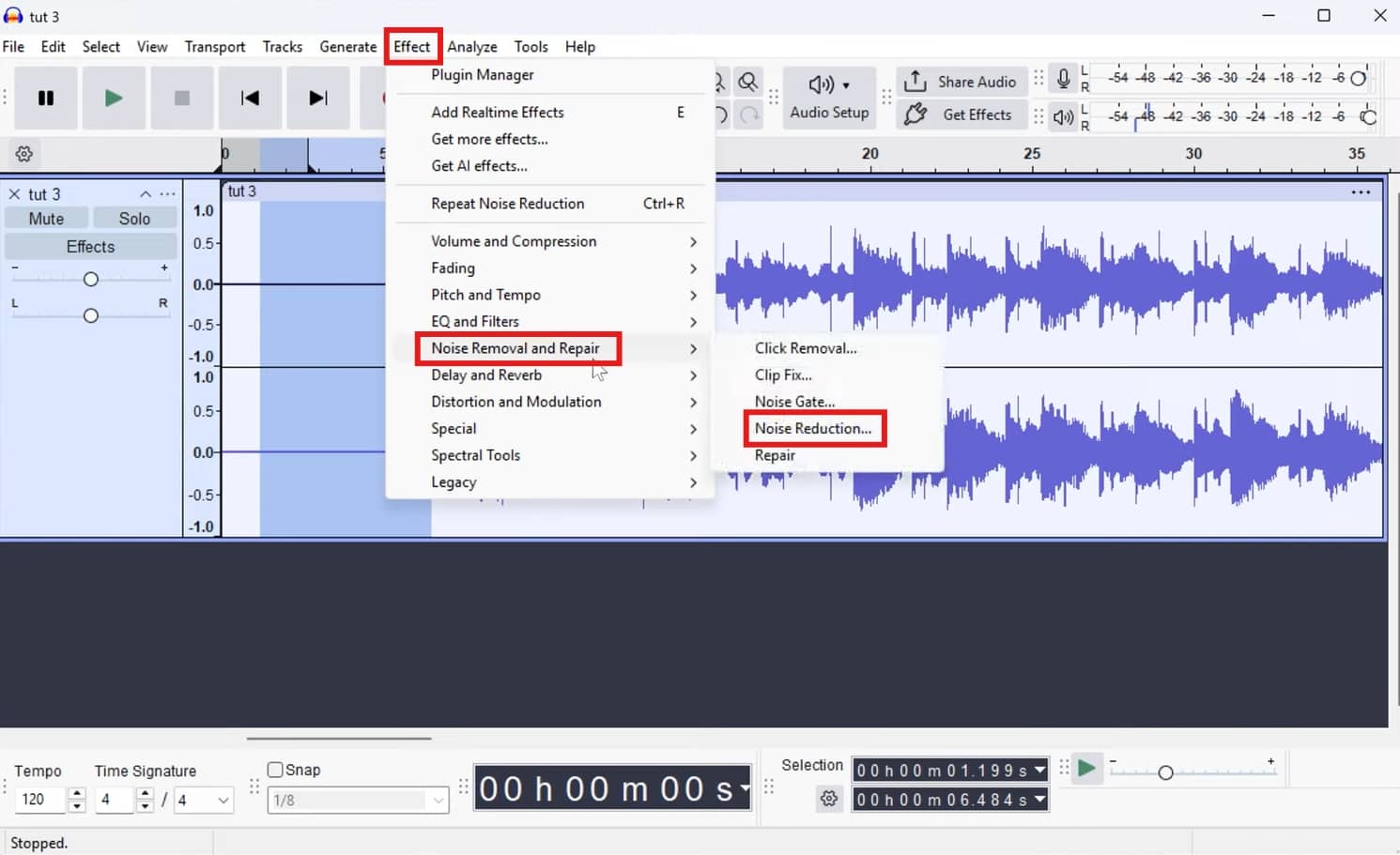This screenshot has height=855, width=1400.
Task: Collapse tut 3 track with chevron
Action: point(146,194)
